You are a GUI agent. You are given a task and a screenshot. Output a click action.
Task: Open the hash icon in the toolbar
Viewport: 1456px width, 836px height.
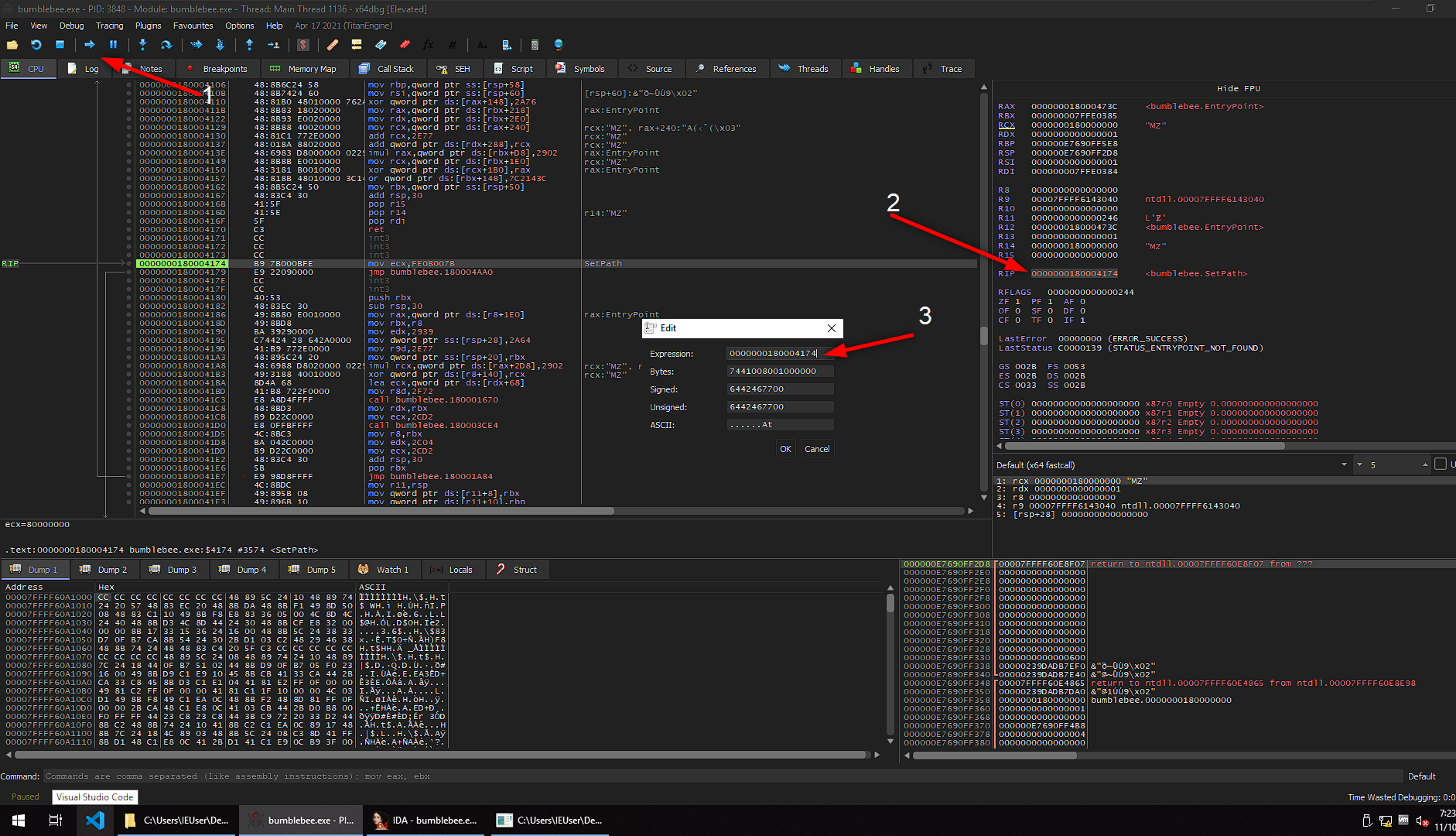453,45
